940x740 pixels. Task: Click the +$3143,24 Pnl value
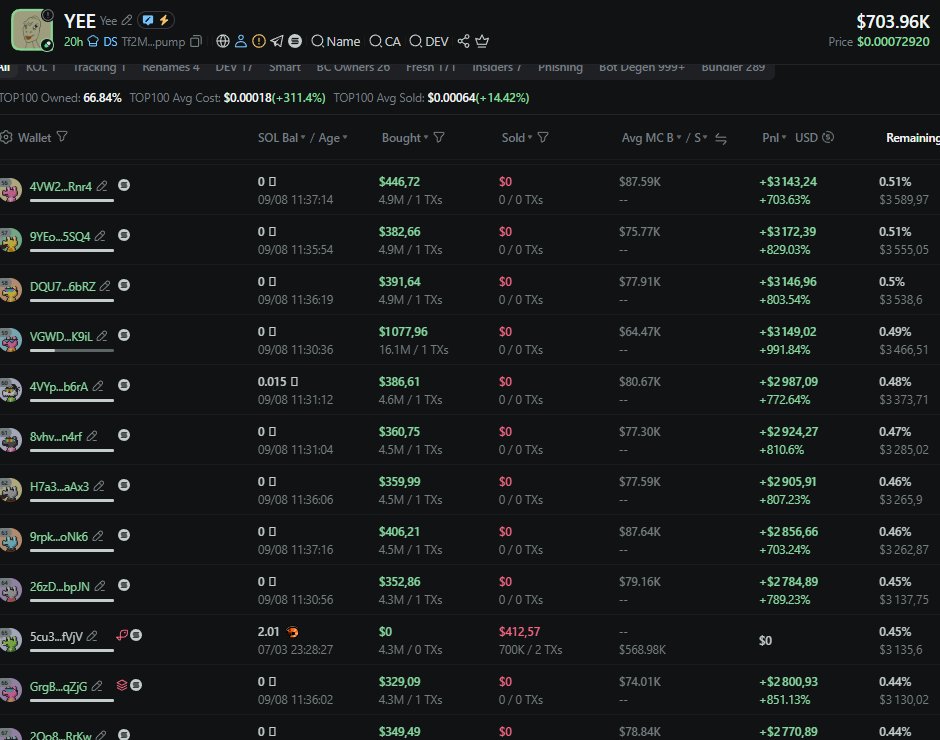coord(788,182)
